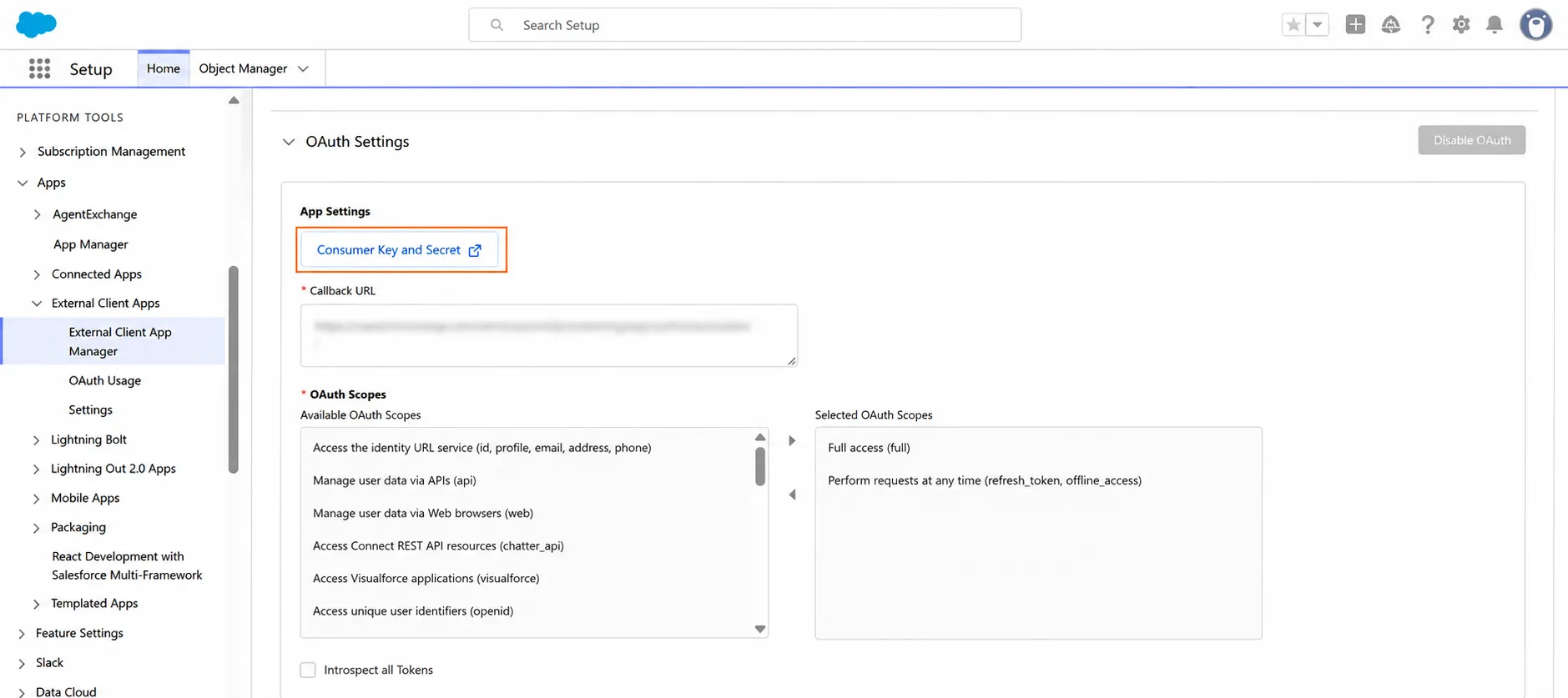Switch to the Home tab

(x=164, y=68)
